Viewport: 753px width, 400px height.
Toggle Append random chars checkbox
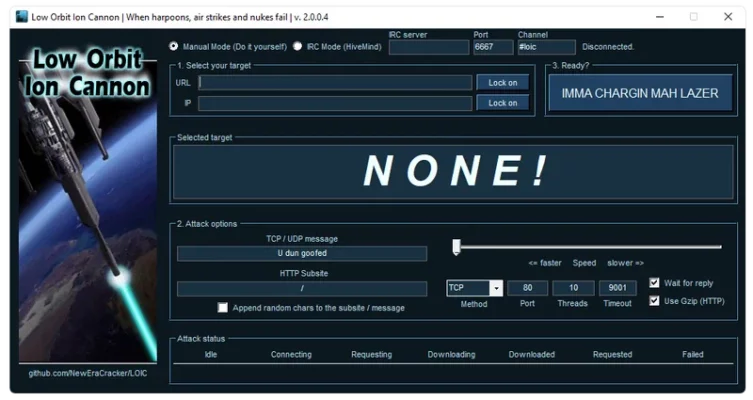coord(222,307)
